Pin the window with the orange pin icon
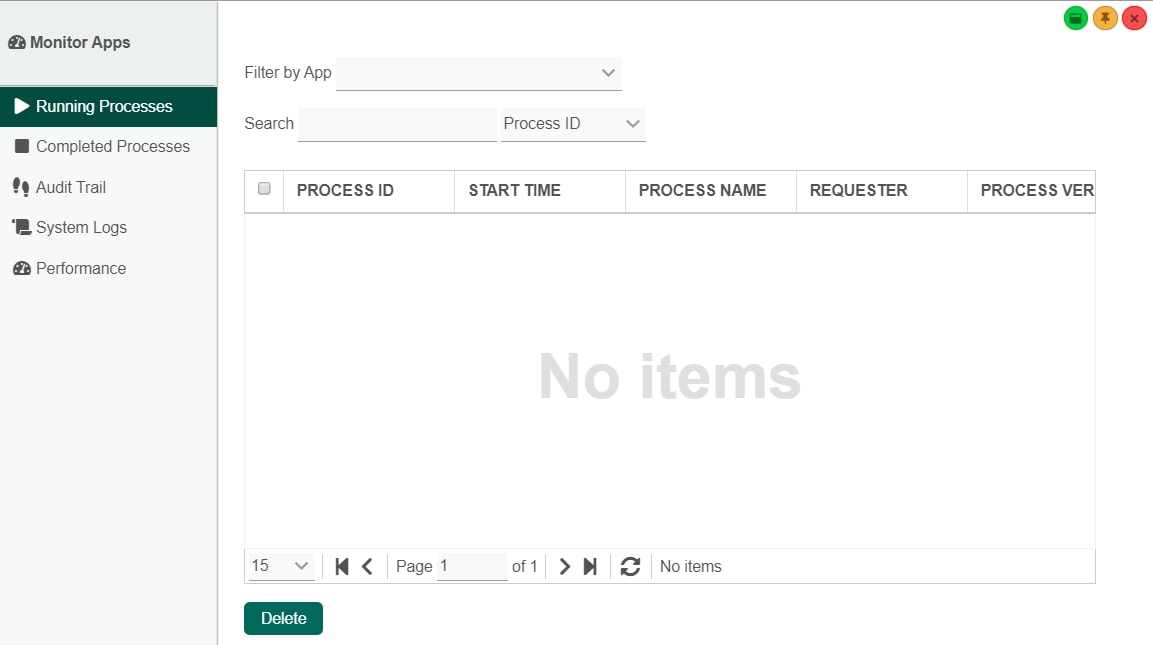Viewport: 1153px width, 645px height. point(1104,18)
